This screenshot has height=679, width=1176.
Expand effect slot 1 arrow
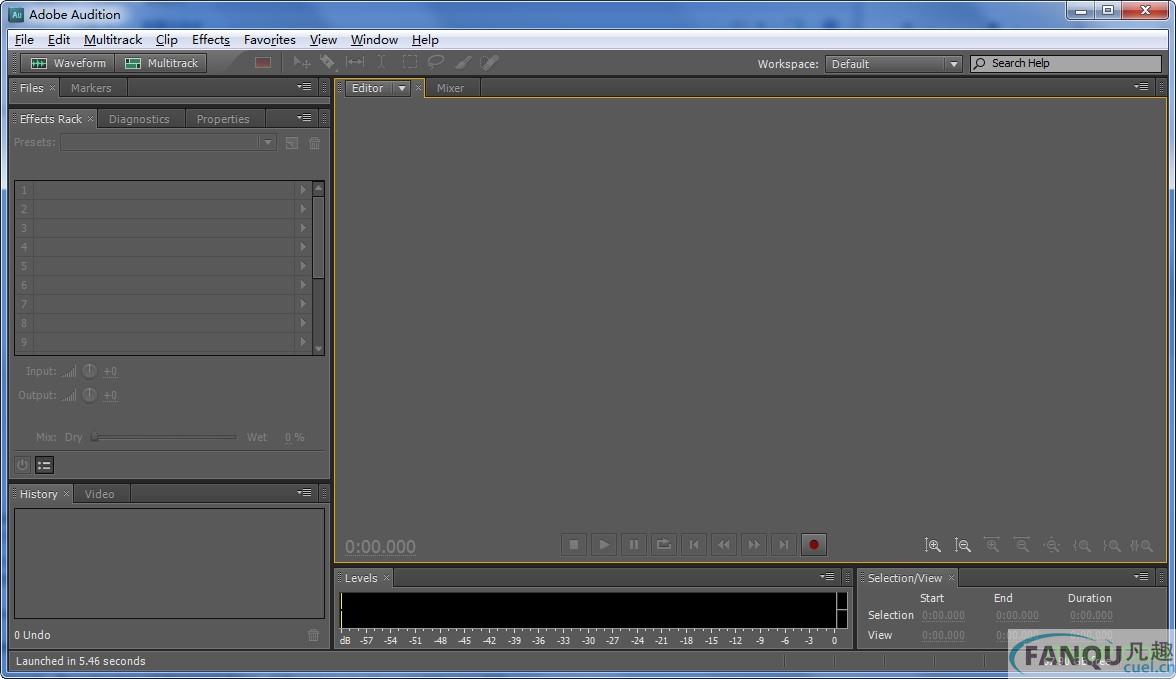pos(303,190)
